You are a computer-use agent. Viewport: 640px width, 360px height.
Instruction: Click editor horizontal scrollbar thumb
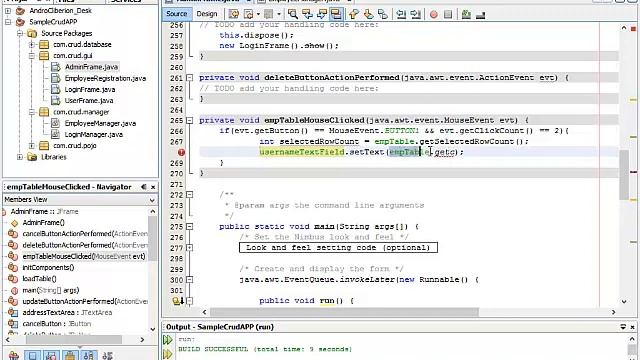(x=344, y=312)
